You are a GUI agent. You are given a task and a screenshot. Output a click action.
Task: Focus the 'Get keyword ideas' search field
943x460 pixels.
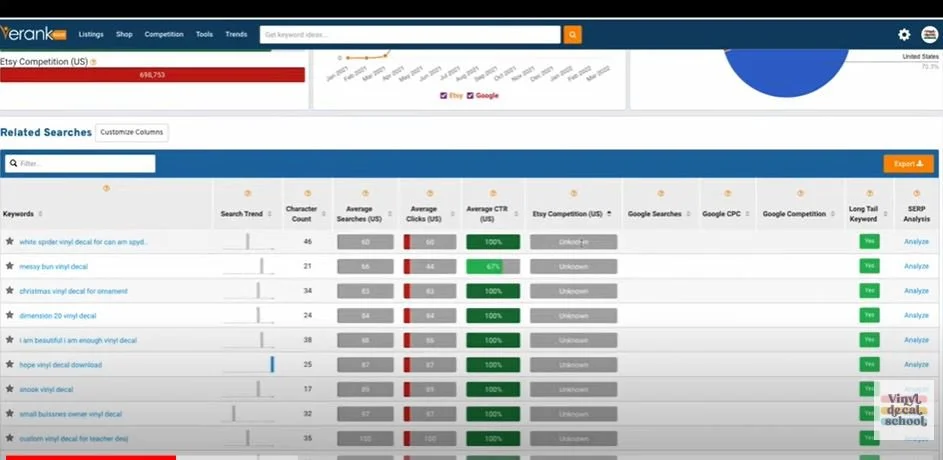[410, 35]
